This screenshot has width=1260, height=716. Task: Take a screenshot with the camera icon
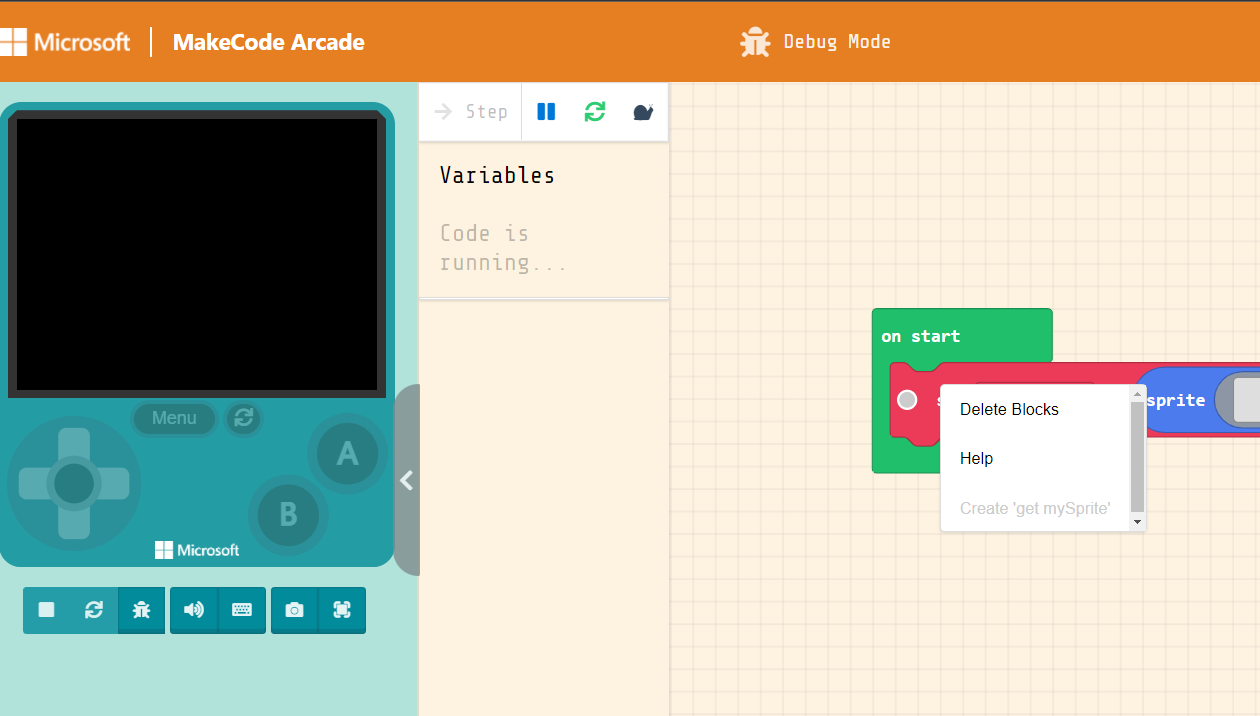click(x=293, y=609)
